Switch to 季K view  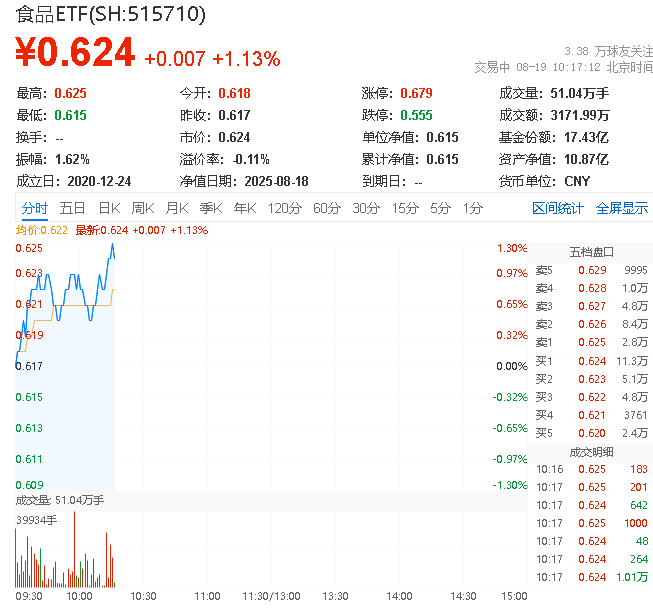pos(211,208)
